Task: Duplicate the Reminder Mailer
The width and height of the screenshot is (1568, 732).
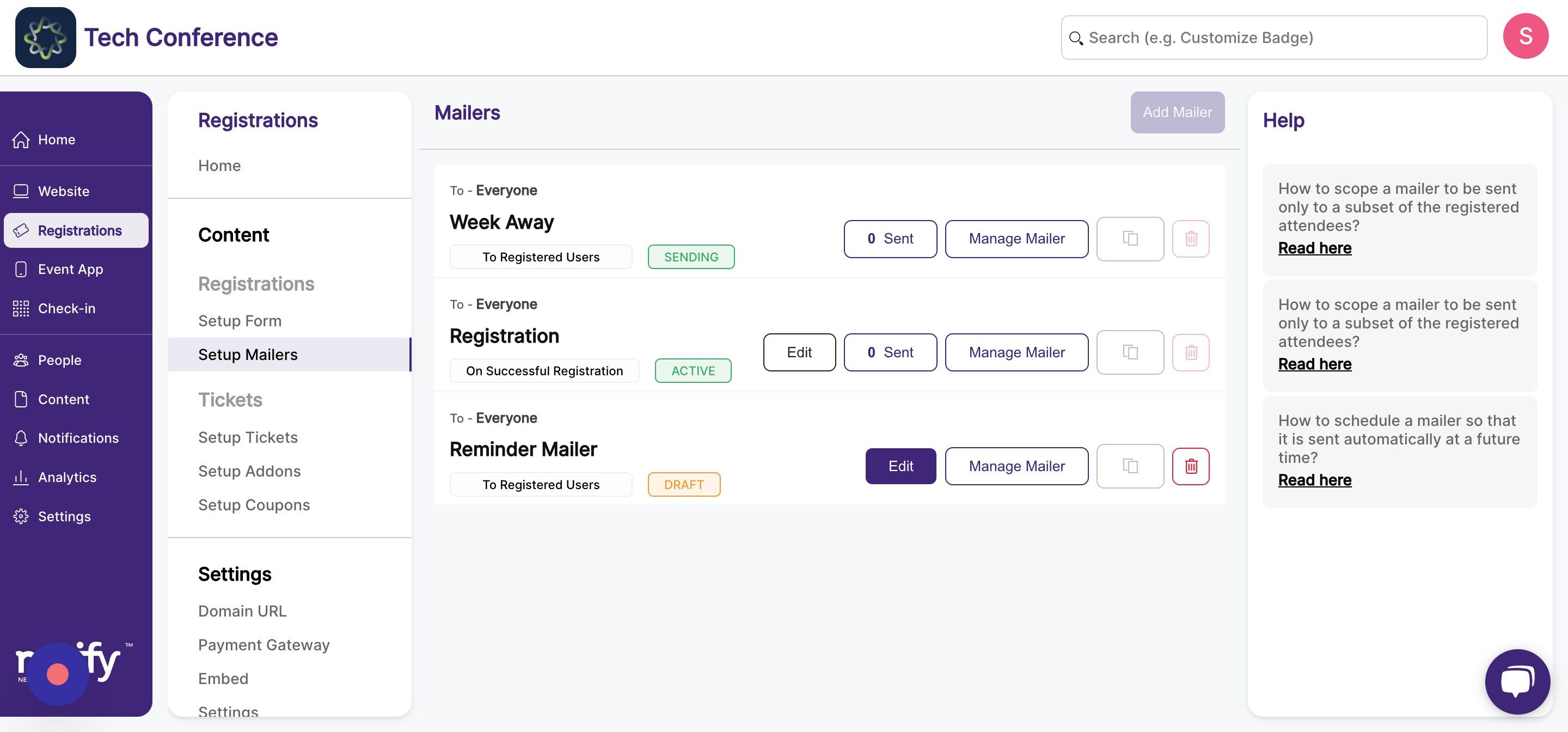Action: (1130, 466)
